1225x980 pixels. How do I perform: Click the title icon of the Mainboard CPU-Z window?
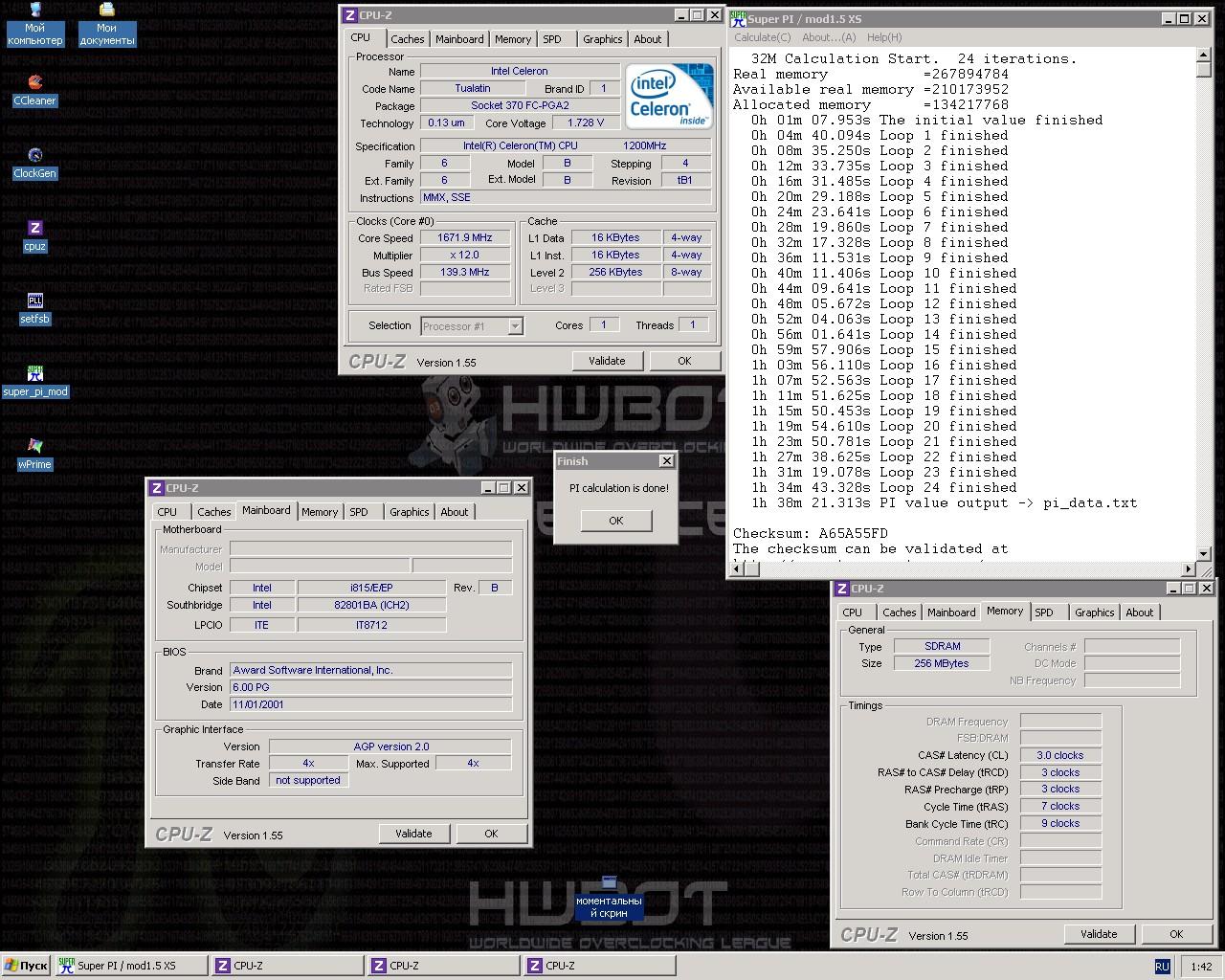point(157,488)
